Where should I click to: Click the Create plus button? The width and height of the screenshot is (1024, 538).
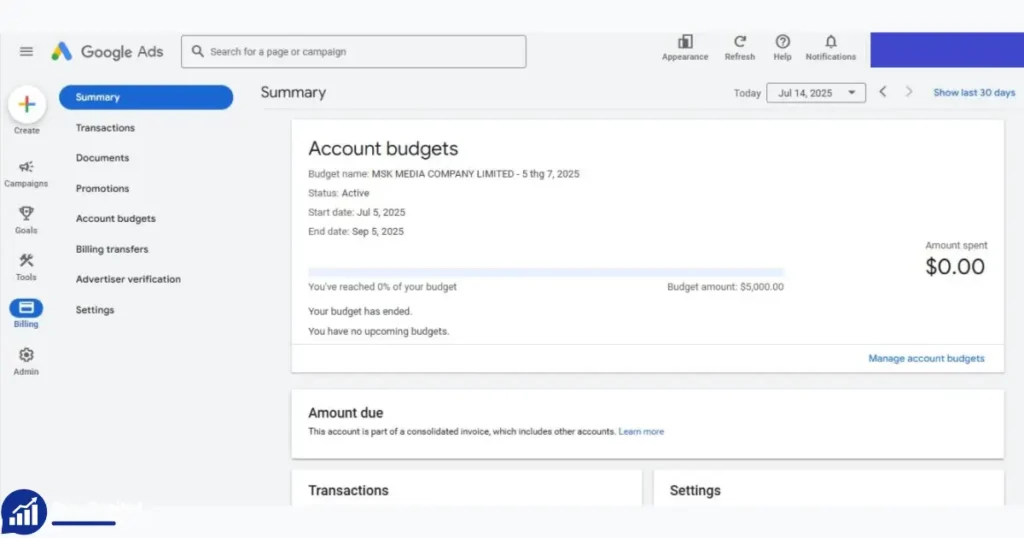27,104
